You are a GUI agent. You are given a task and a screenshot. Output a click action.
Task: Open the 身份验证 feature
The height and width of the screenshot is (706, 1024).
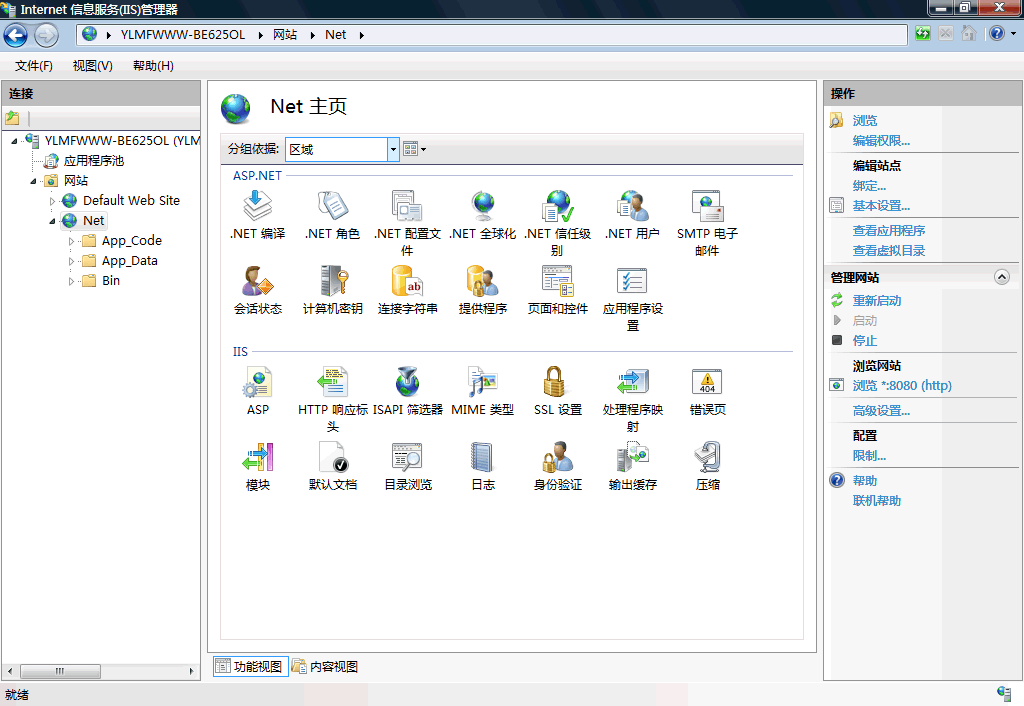coord(558,466)
